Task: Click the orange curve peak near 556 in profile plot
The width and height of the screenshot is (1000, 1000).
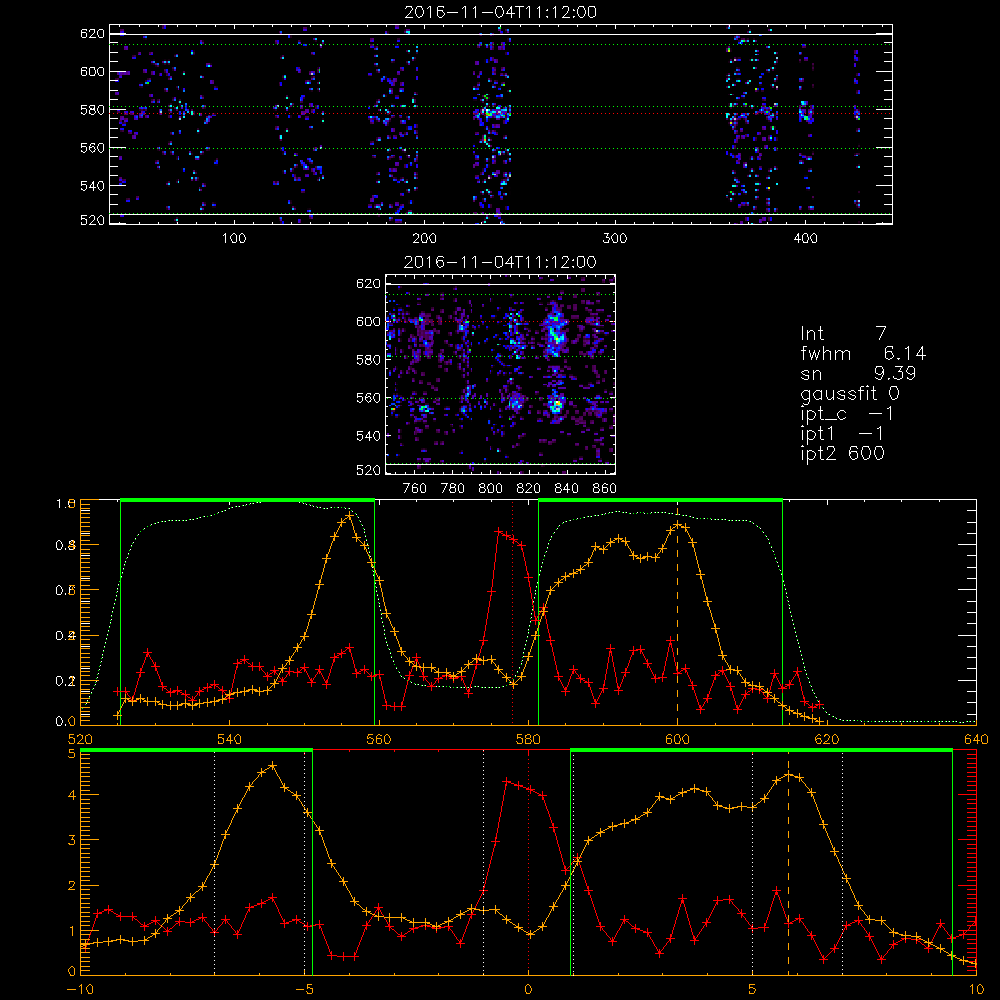Action: pyautogui.click(x=349, y=515)
